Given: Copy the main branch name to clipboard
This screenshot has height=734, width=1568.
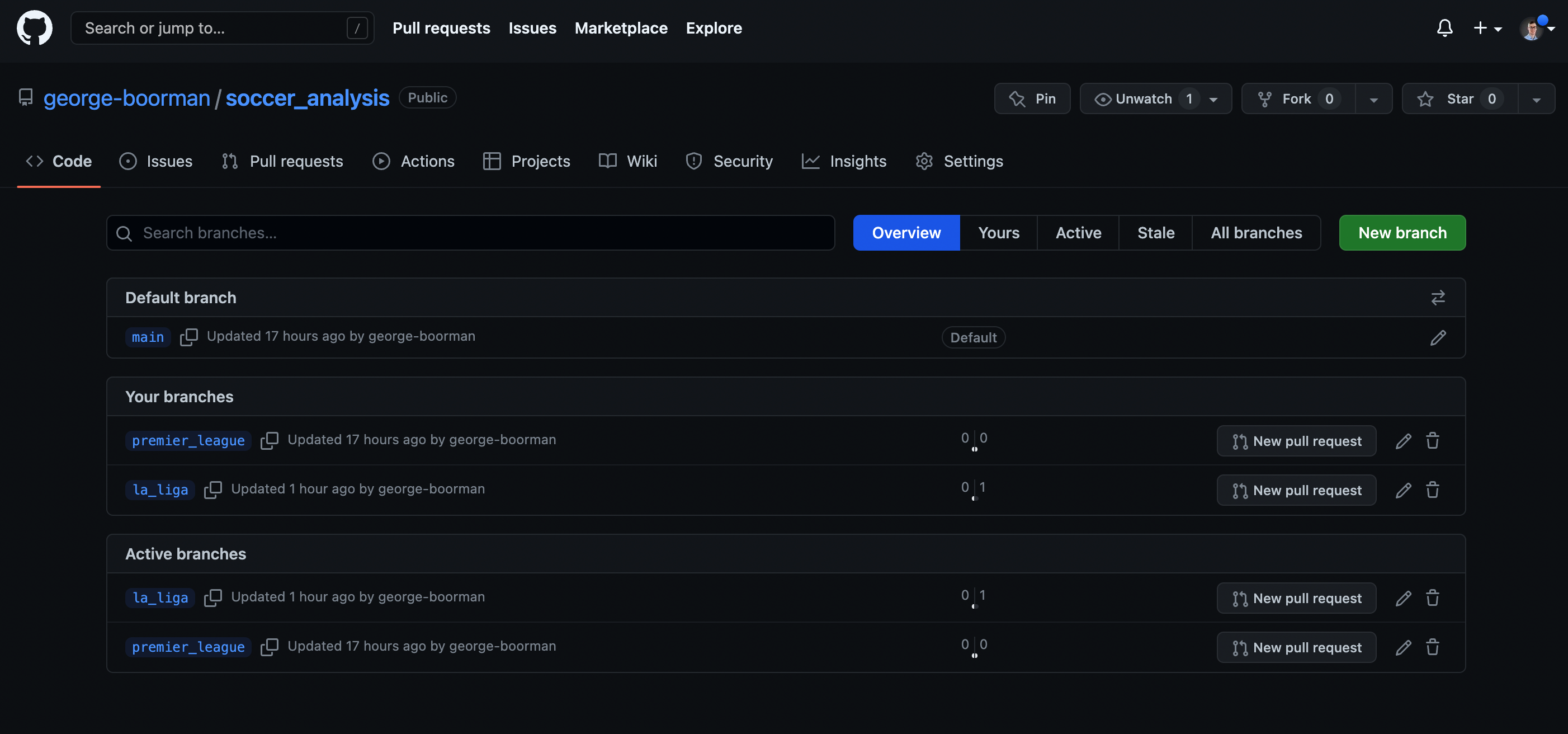Looking at the screenshot, I should (x=188, y=337).
